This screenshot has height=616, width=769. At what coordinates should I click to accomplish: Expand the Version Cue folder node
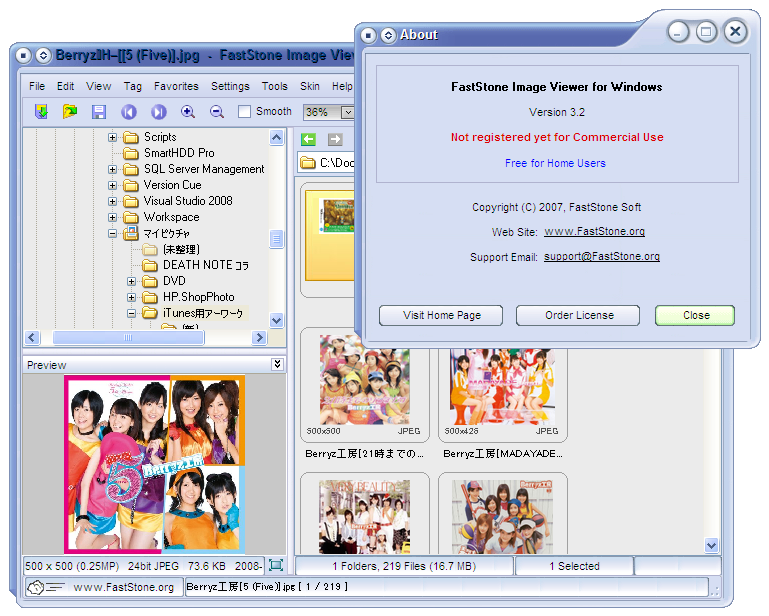tap(112, 185)
